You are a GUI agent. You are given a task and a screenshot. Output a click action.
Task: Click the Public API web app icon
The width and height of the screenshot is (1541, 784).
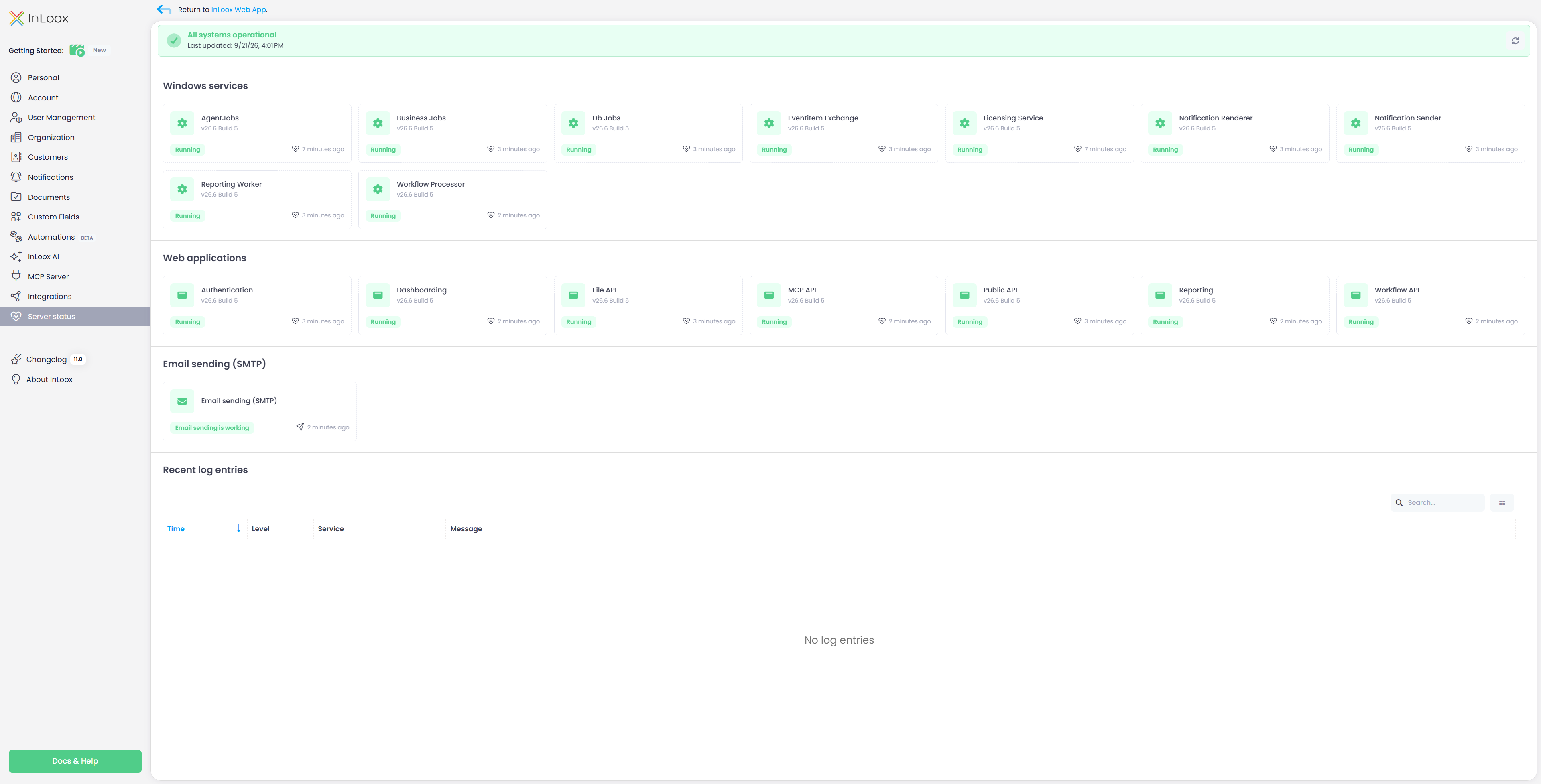[x=965, y=295]
